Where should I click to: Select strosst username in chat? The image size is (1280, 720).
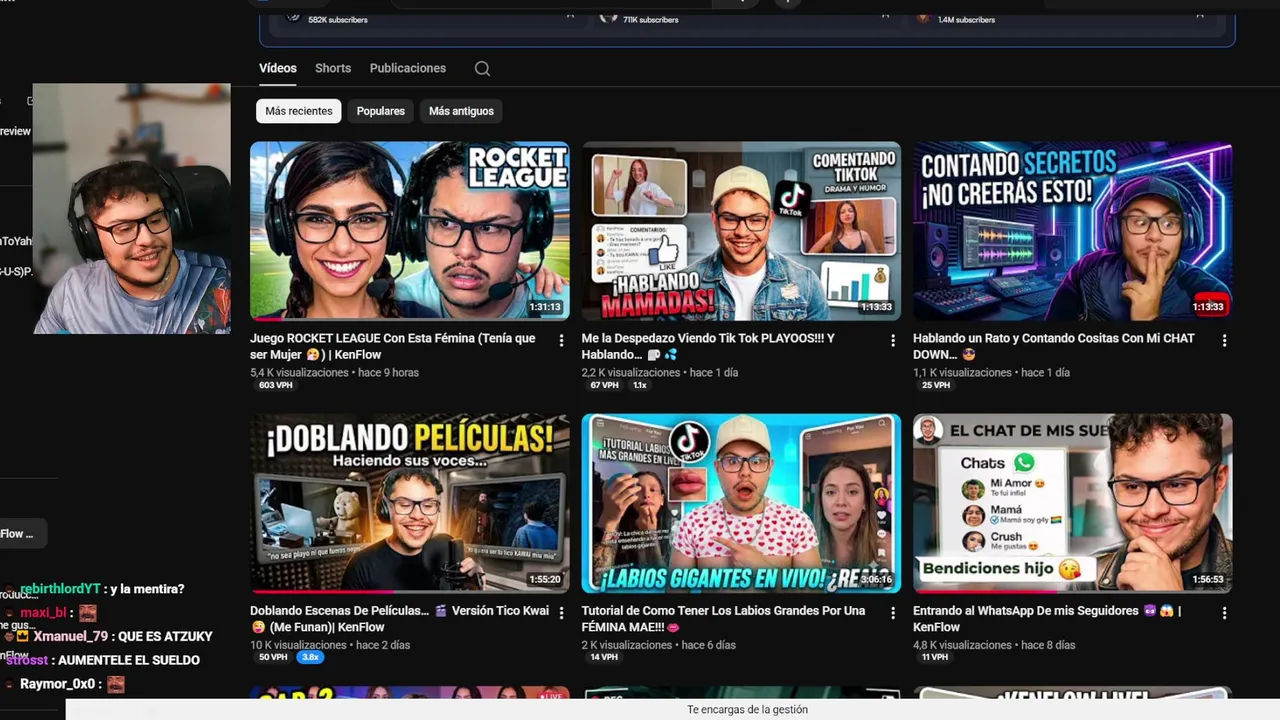pos(25,660)
